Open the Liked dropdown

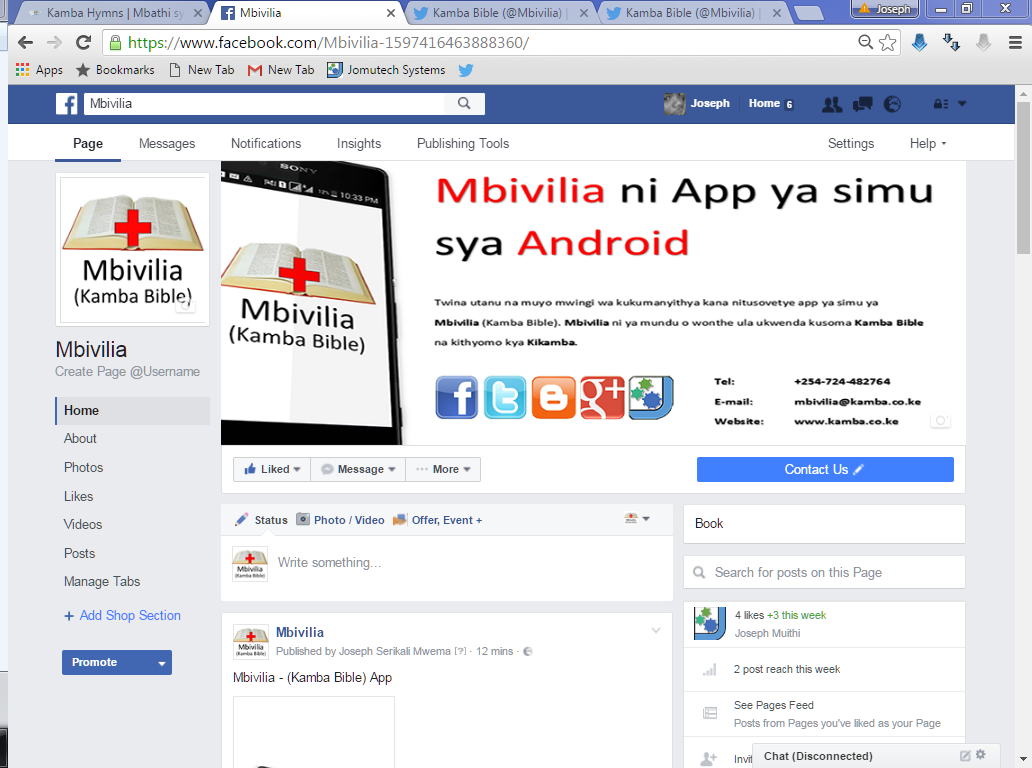[x=271, y=469]
